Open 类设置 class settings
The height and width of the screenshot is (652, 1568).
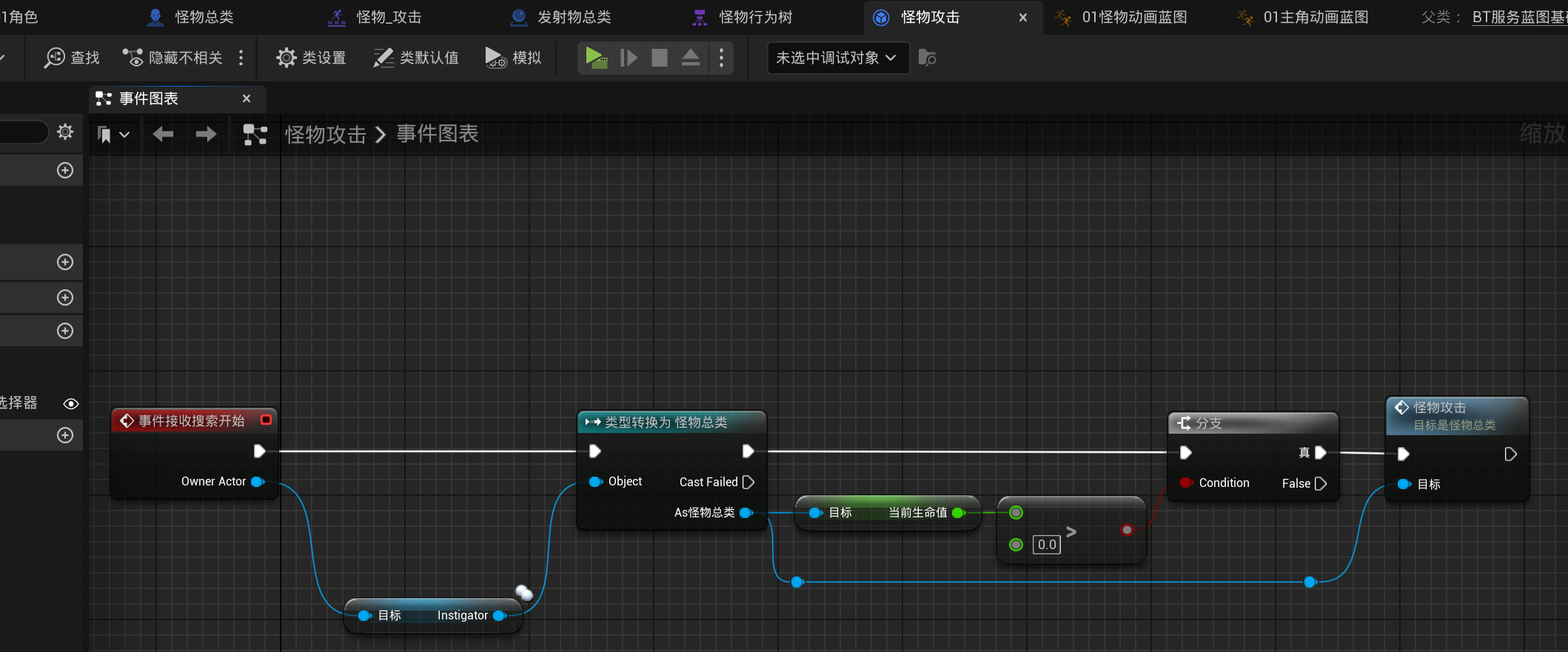coord(311,58)
